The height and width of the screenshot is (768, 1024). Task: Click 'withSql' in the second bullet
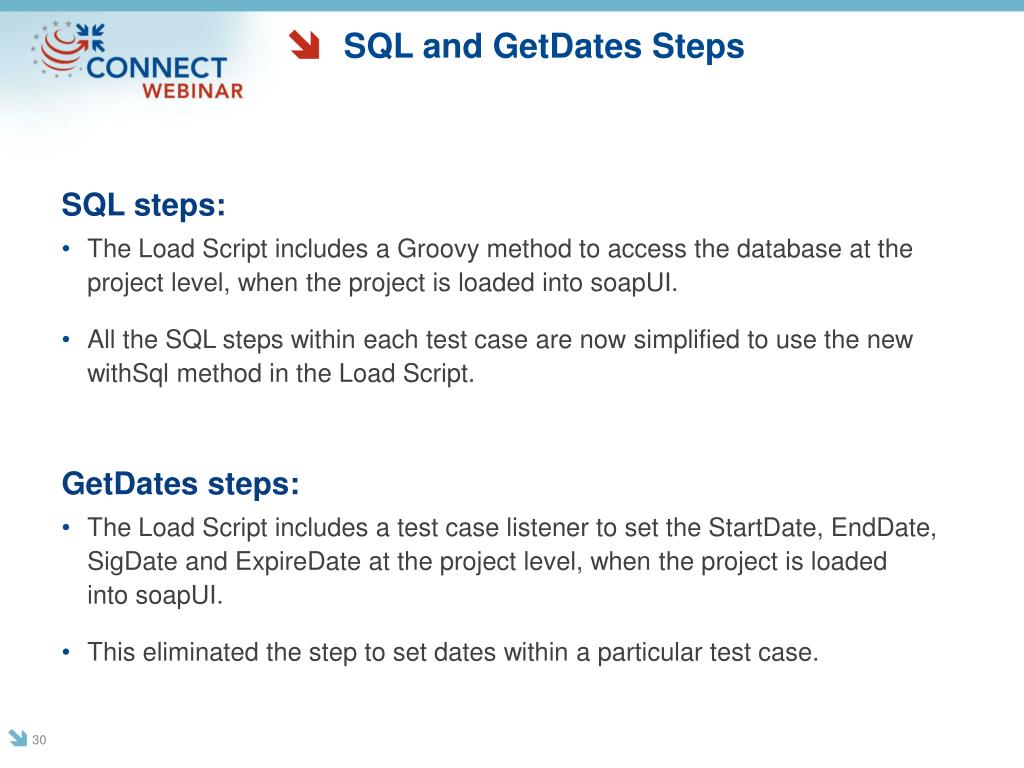[x=128, y=374]
